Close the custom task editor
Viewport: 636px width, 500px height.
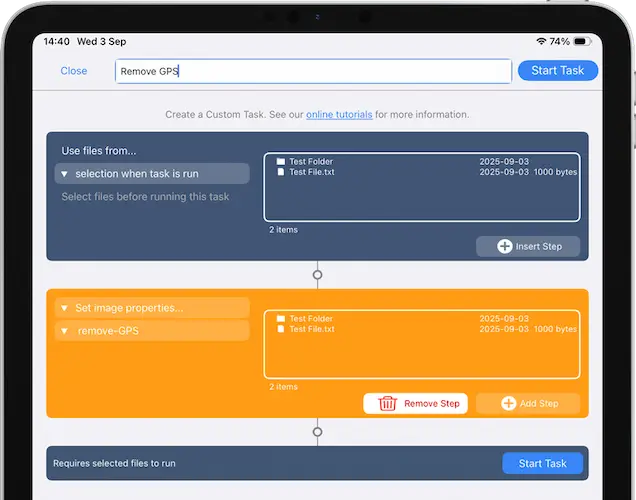(74, 71)
